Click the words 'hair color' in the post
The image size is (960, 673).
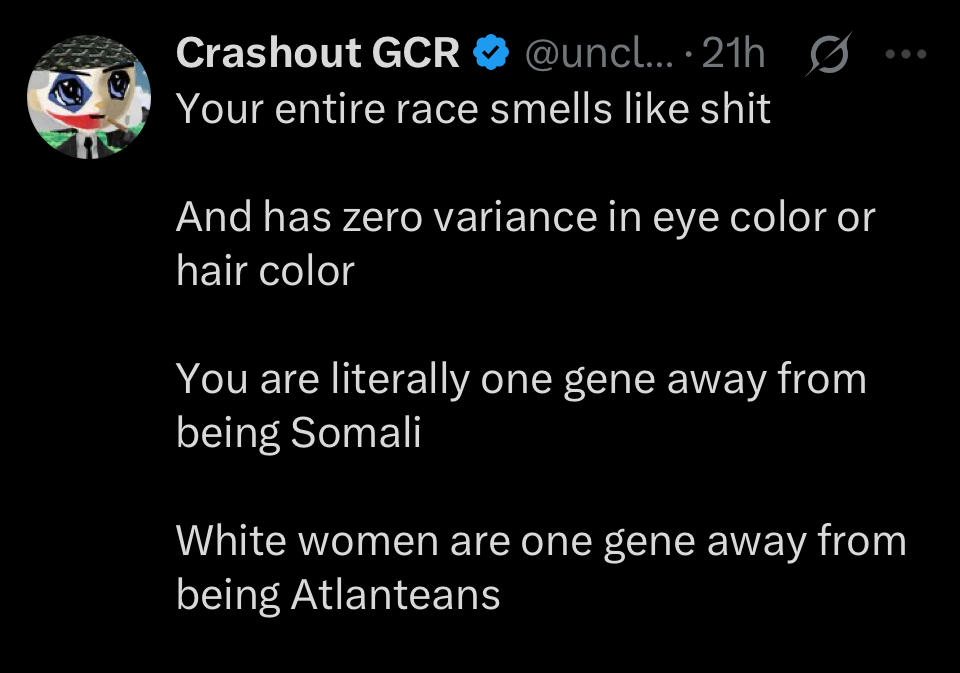265,271
